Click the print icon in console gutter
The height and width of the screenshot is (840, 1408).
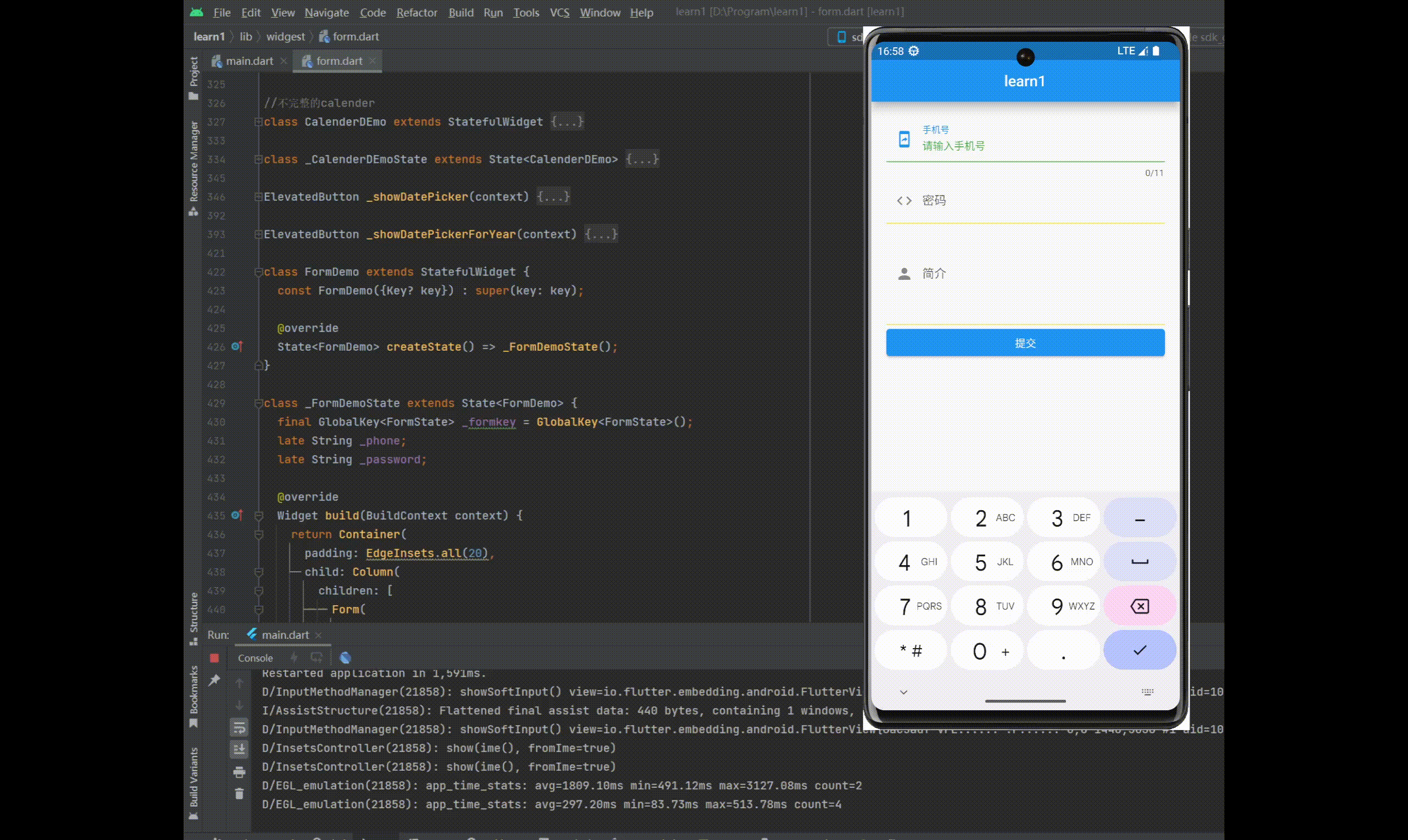pyautogui.click(x=239, y=772)
